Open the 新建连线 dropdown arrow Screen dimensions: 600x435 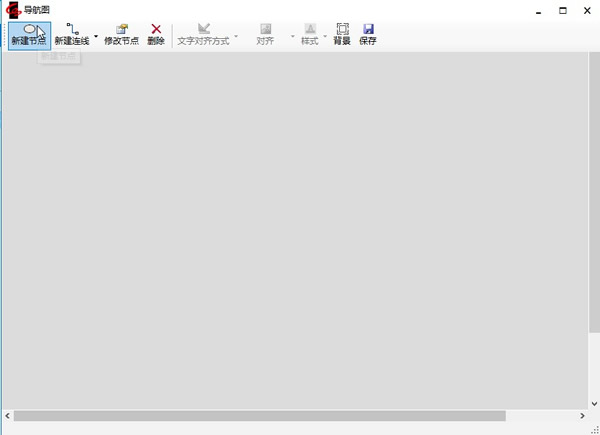(96, 35)
